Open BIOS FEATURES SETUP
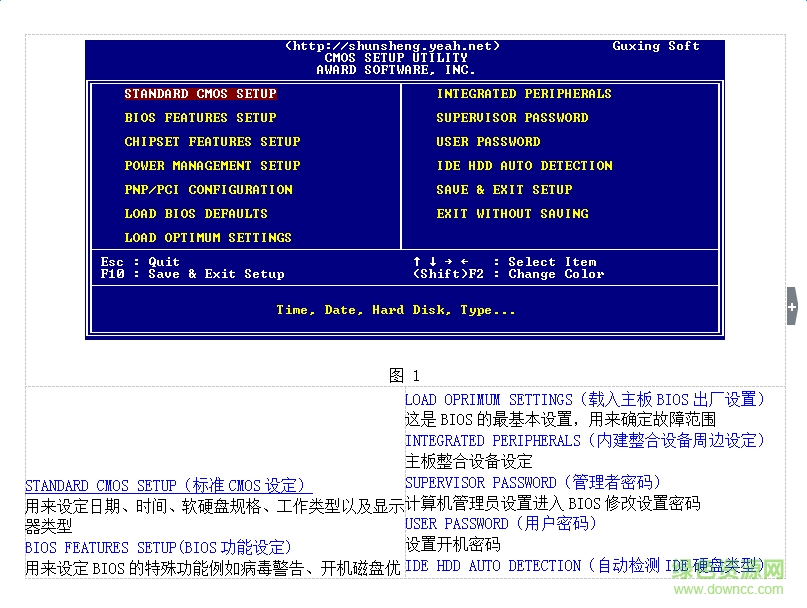Viewport: 807px width, 608px height. coord(199,117)
